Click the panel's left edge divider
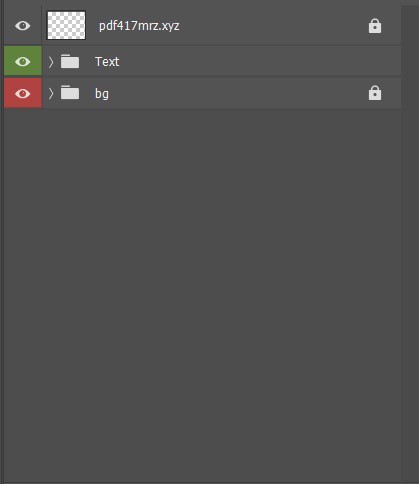Screen dimensions: 419x484 pos(2,242)
